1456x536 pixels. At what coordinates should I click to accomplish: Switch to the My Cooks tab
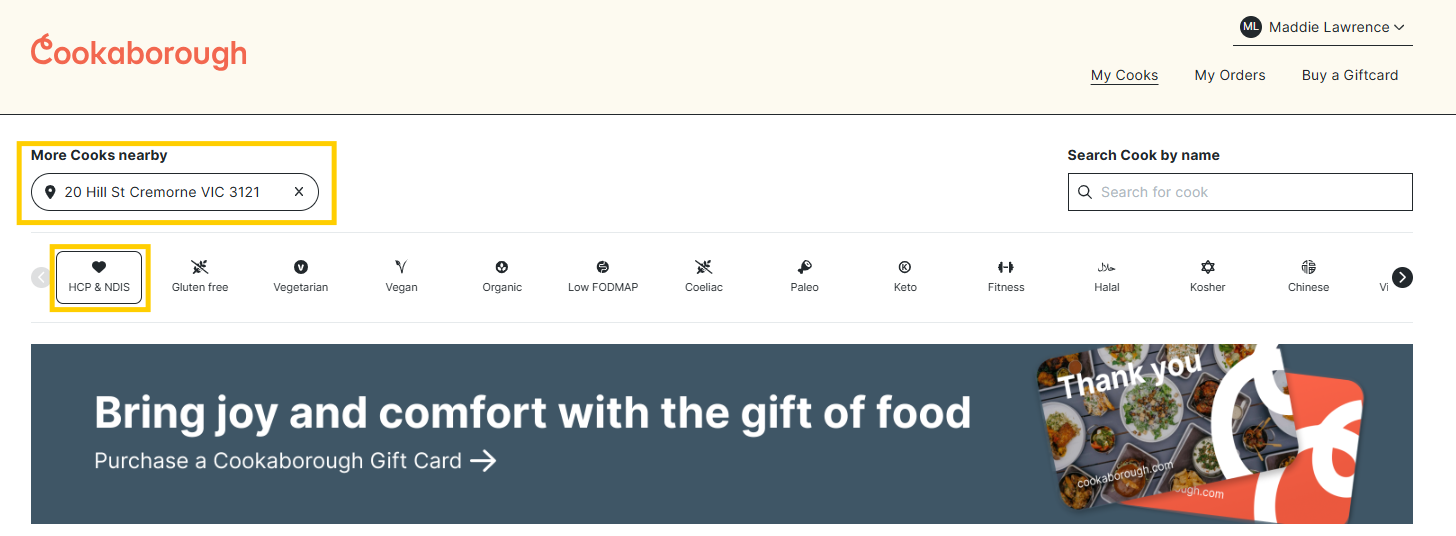click(1124, 75)
